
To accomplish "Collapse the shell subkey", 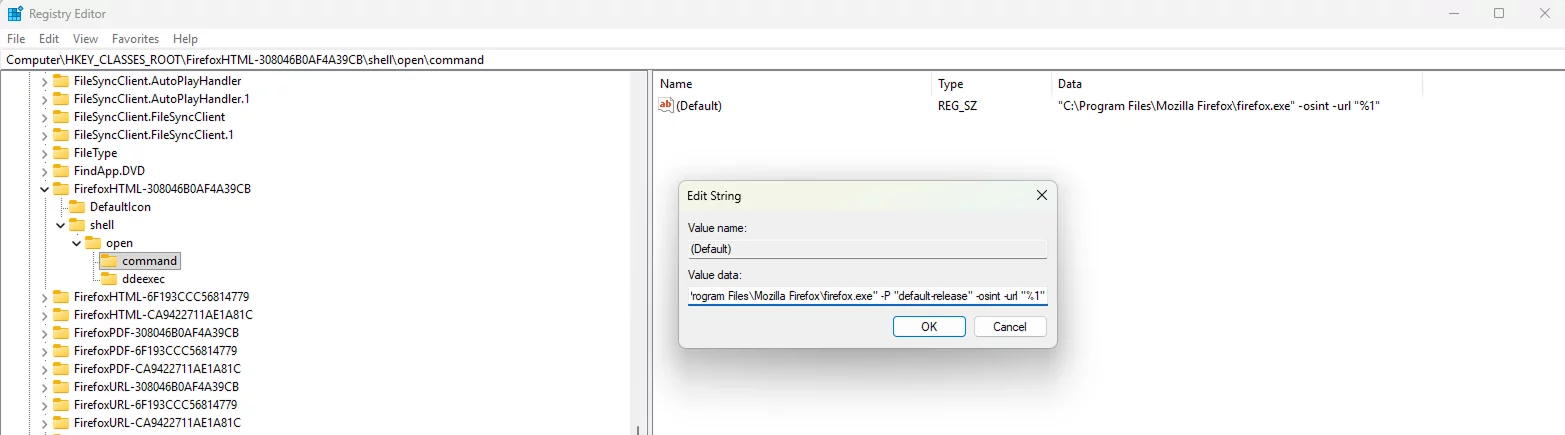I will pyautogui.click(x=60, y=225).
